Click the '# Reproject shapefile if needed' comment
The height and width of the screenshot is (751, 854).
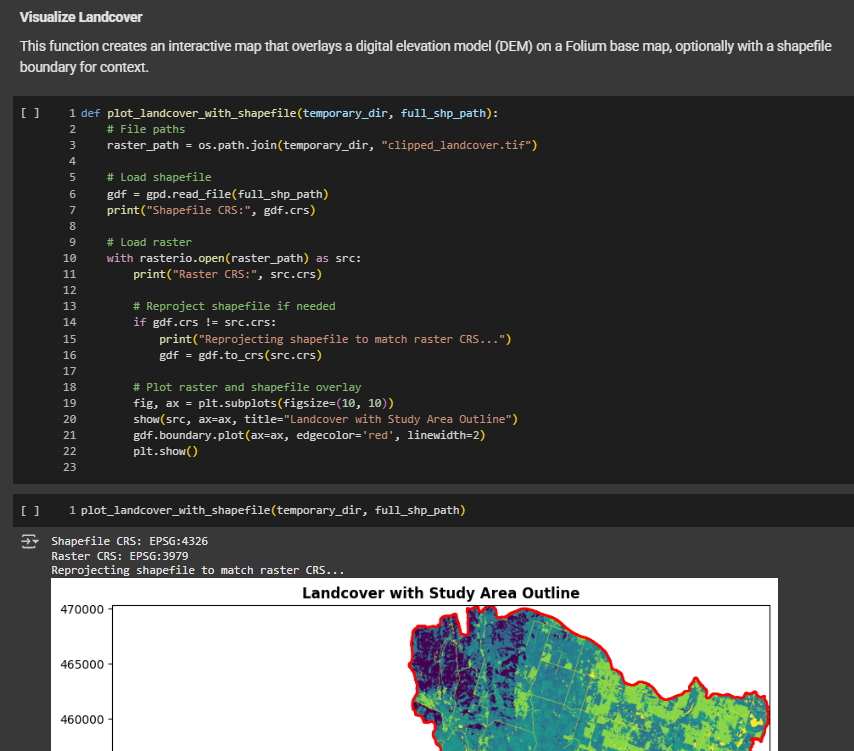(234, 307)
